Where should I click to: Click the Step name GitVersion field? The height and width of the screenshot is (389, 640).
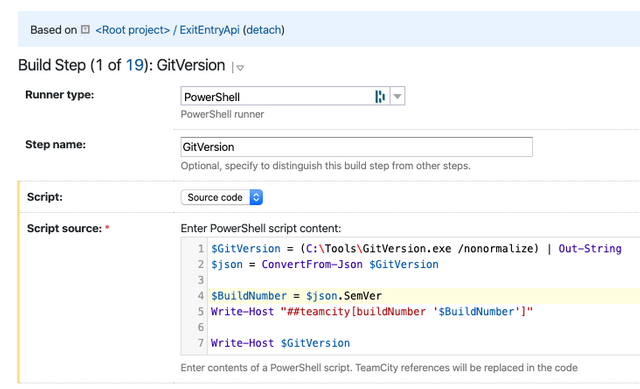pos(356,147)
